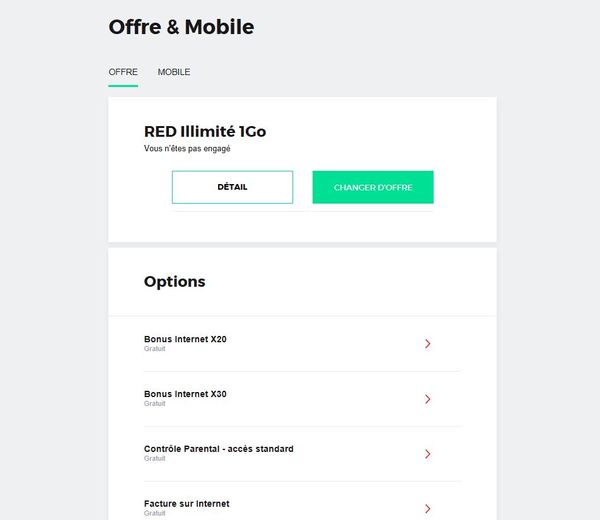Image resolution: width=600 pixels, height=520 pixels.
Task: Click Gratuit under Bonus Internet X30
Action: pyautogui.click(x=154, y=404)
